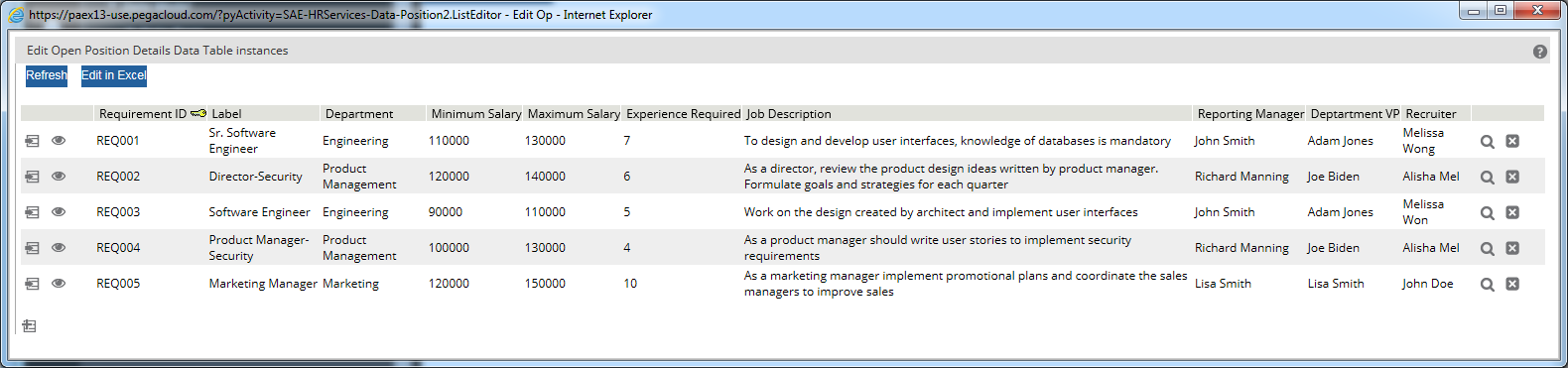Click the 90000 minimum salary value
Screen dimensions: 1568x368
[x=446, y=212]
